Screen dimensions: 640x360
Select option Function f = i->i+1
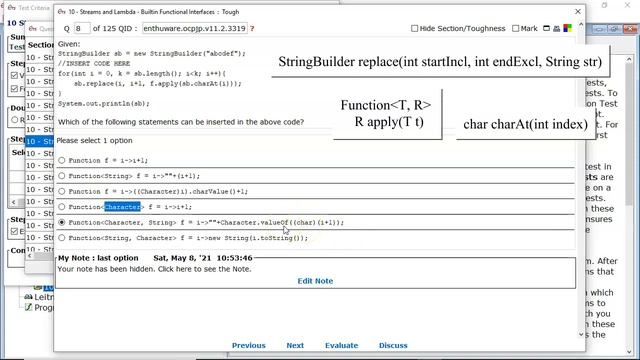click(x=62, y=160)
